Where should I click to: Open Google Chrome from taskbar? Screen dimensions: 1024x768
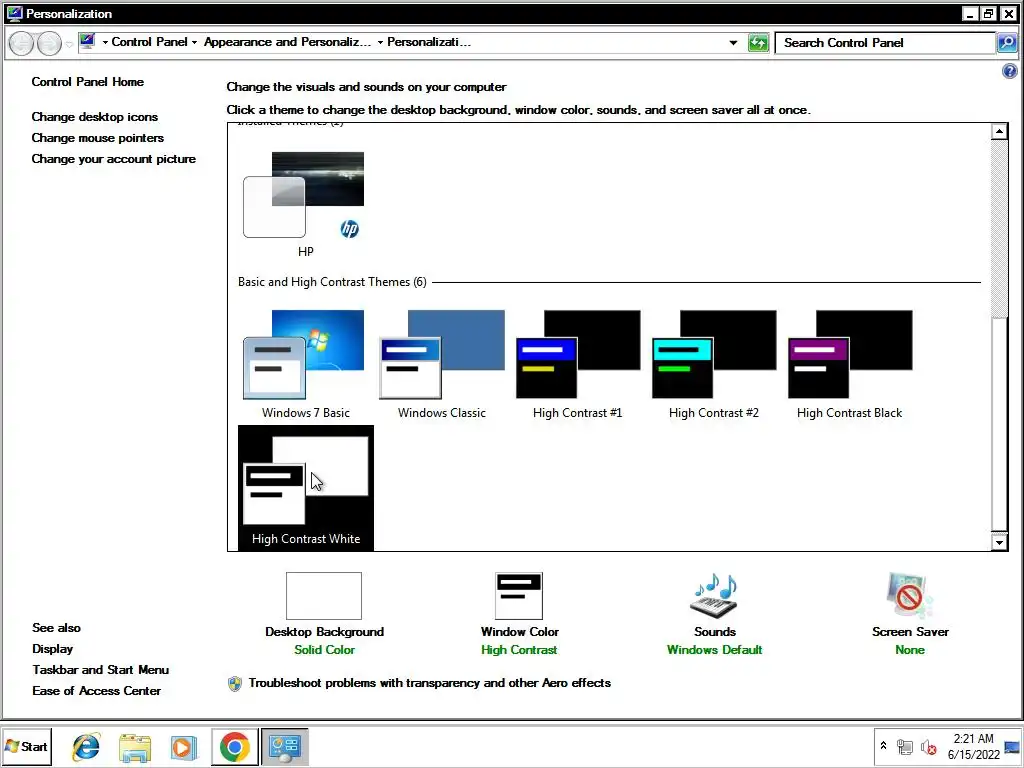pyautogui.click(x=234, y=746)
